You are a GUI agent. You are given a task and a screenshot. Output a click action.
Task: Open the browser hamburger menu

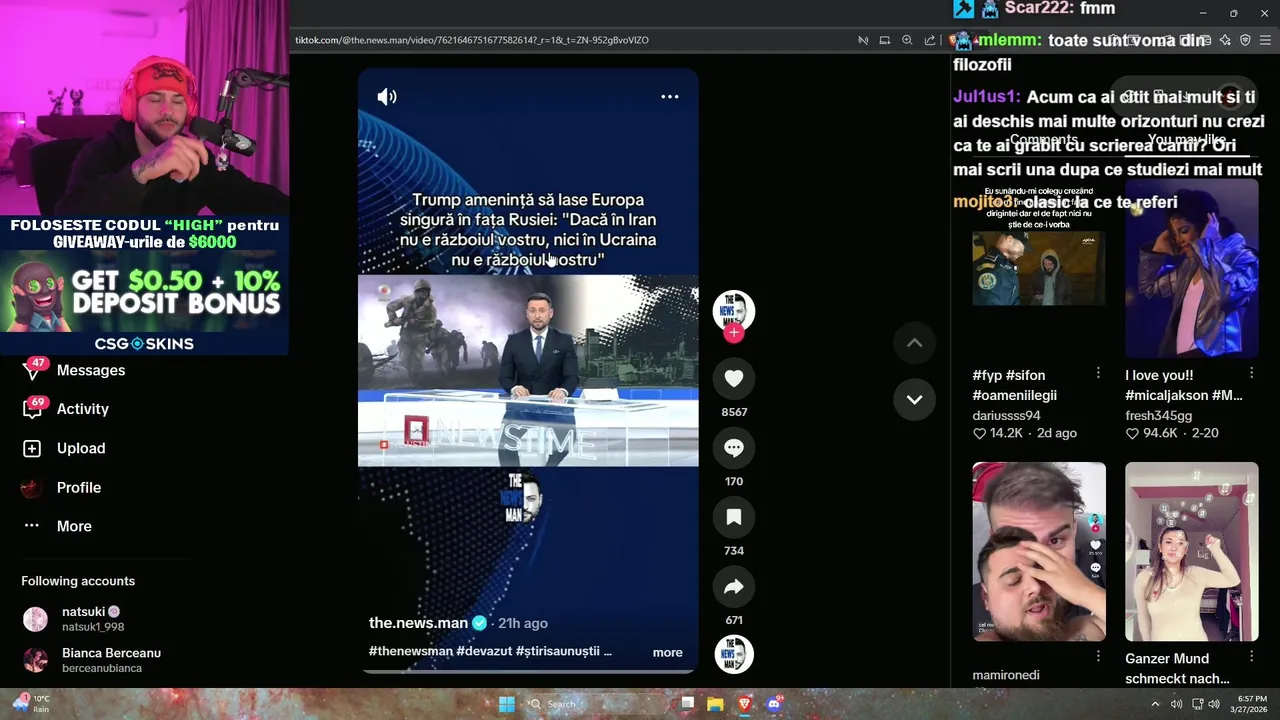[1265, 40]
